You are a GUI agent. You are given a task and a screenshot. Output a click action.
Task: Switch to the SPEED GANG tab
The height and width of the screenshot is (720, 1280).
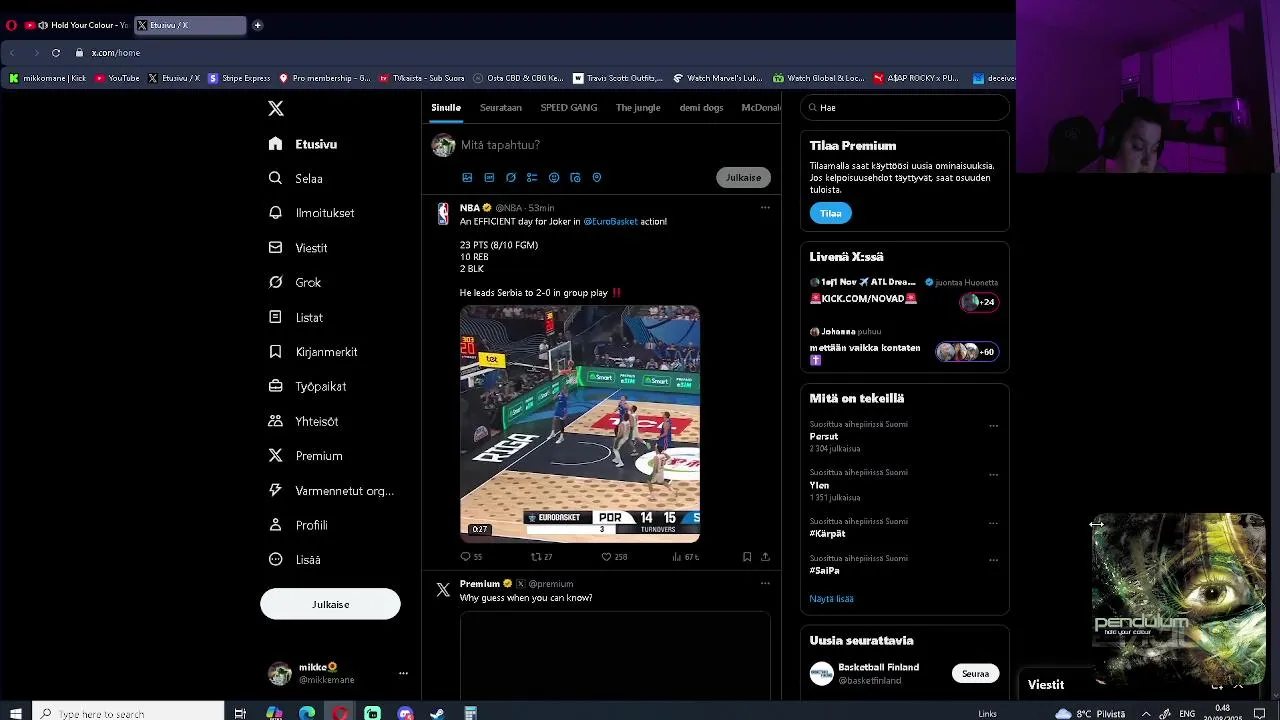point(569,107)
